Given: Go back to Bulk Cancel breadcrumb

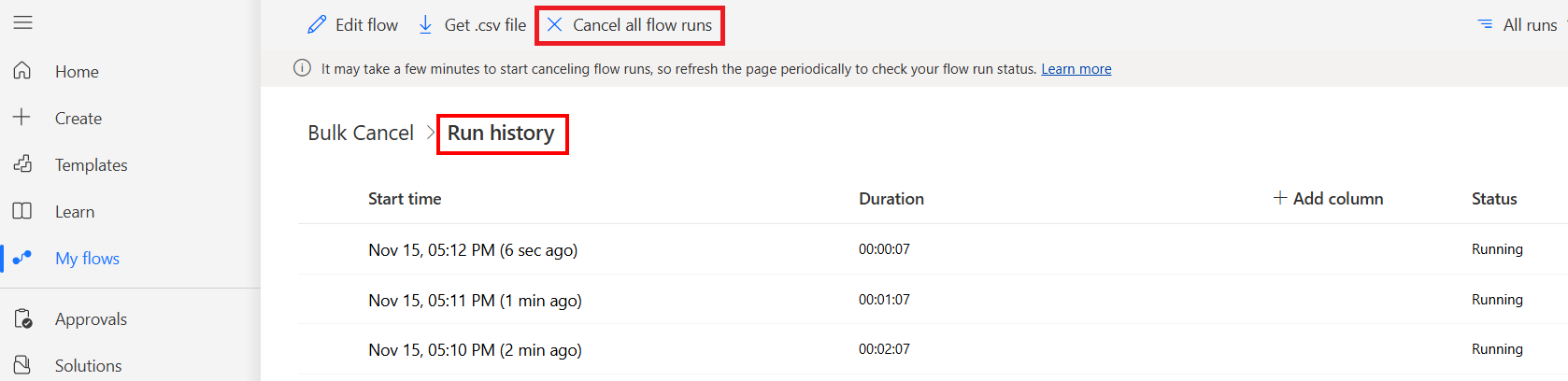Looking at the screenshot, I should pyautogui.click(x=361, y=133).
